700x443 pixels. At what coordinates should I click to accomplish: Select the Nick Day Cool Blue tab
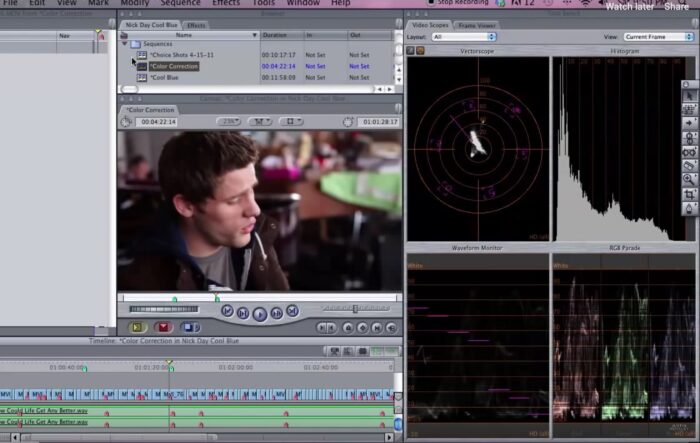point(151,25)
